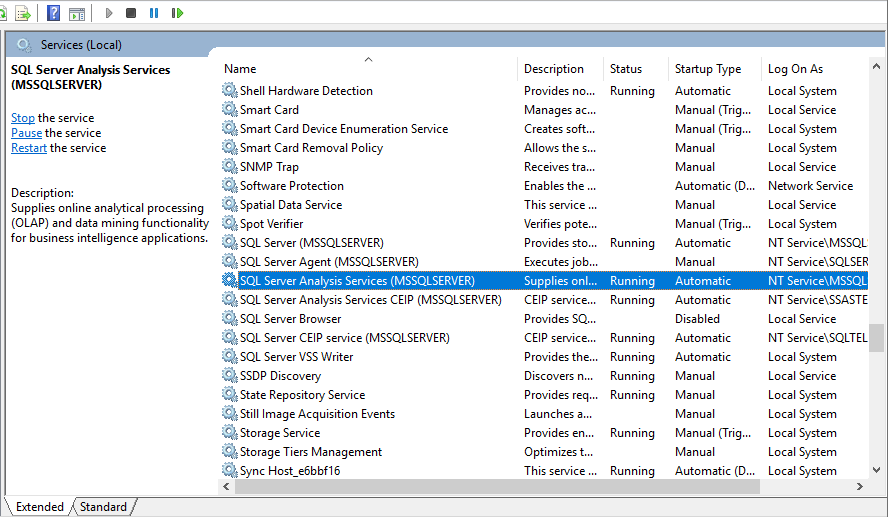The width and height of the screenshot is (888, 517).
Task: Click the Start Service play icon
Action: (x=109, y=13)
